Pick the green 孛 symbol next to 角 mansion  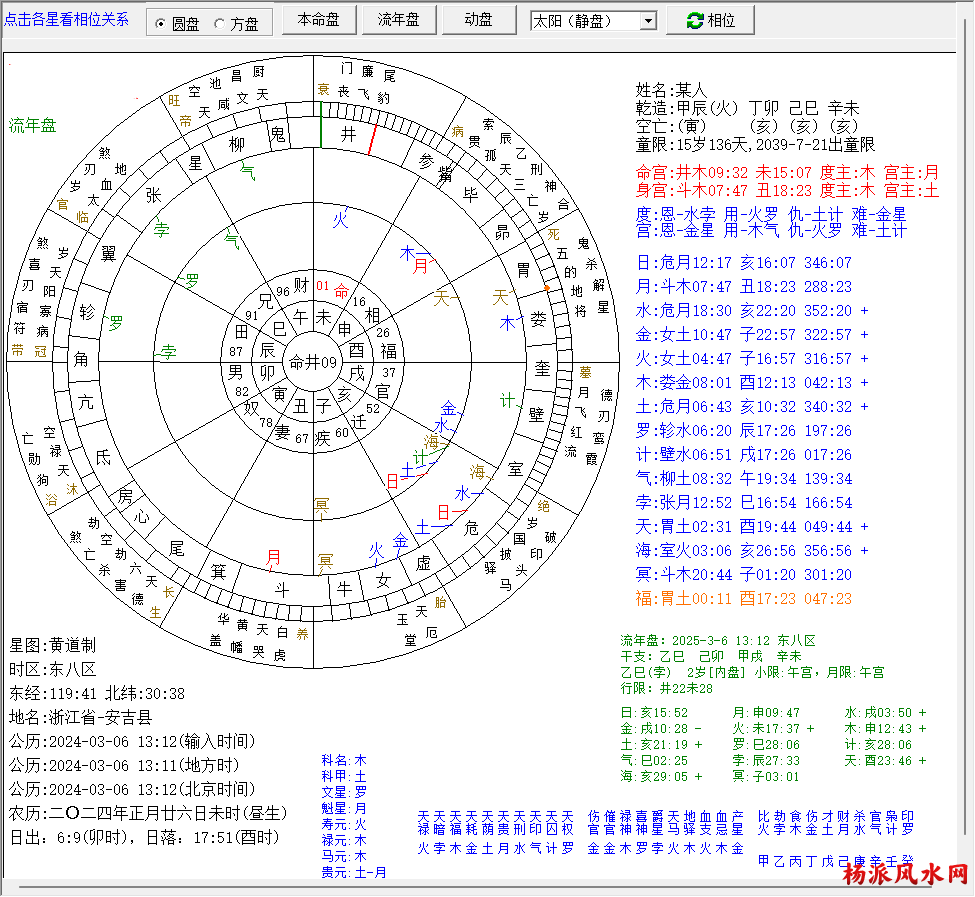[169, 351]
